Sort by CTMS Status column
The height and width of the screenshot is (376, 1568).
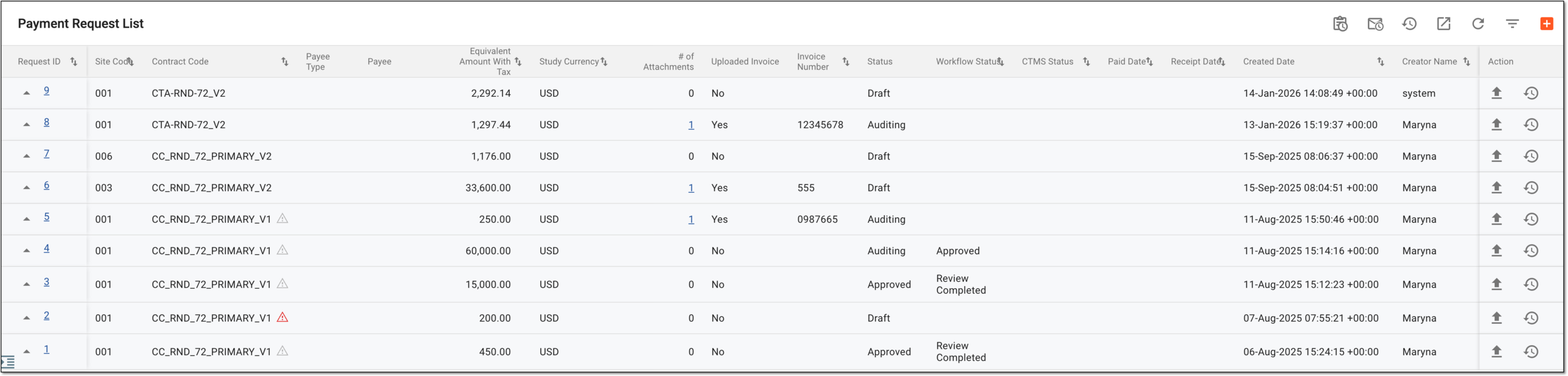[x=1086, y=62]
